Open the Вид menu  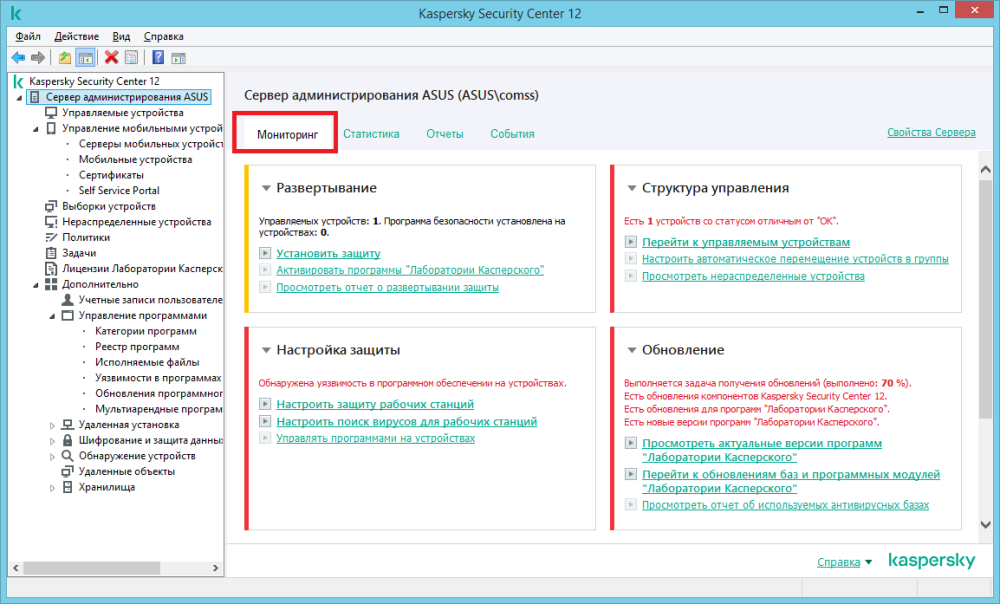point(121,36)
